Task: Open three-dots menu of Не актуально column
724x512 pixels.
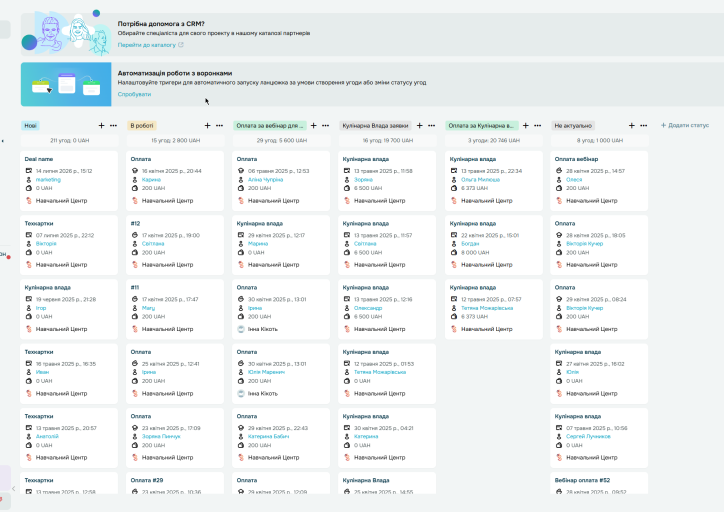Action: (644, 126)
